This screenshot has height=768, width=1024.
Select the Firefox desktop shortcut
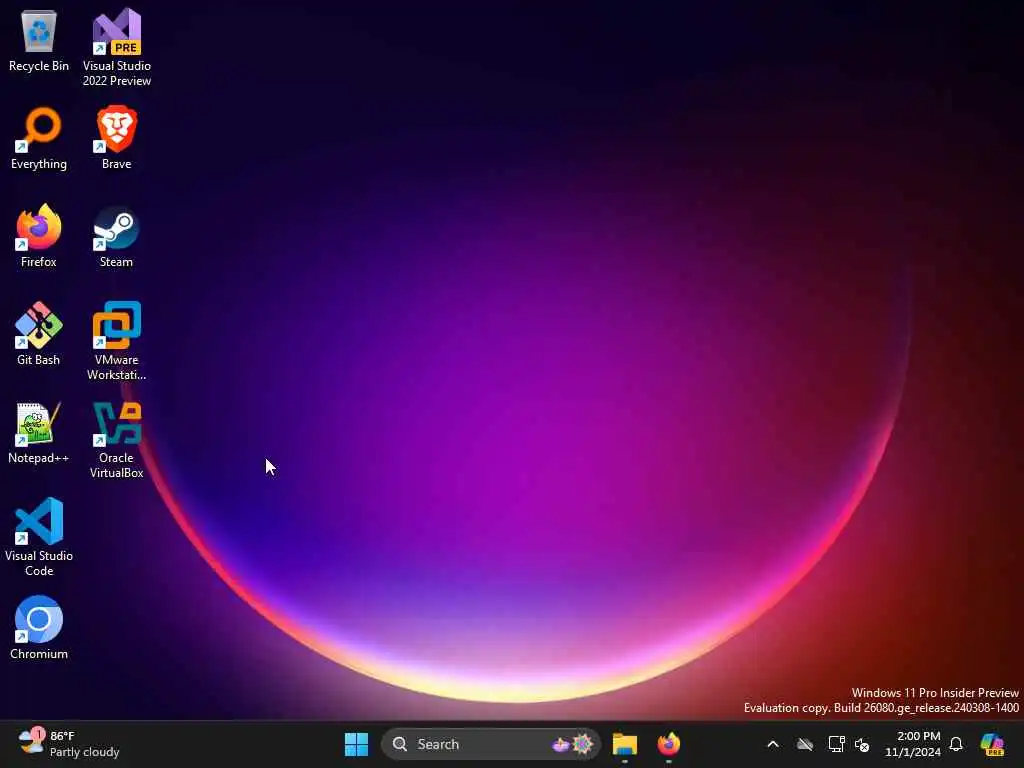(39, 236)
